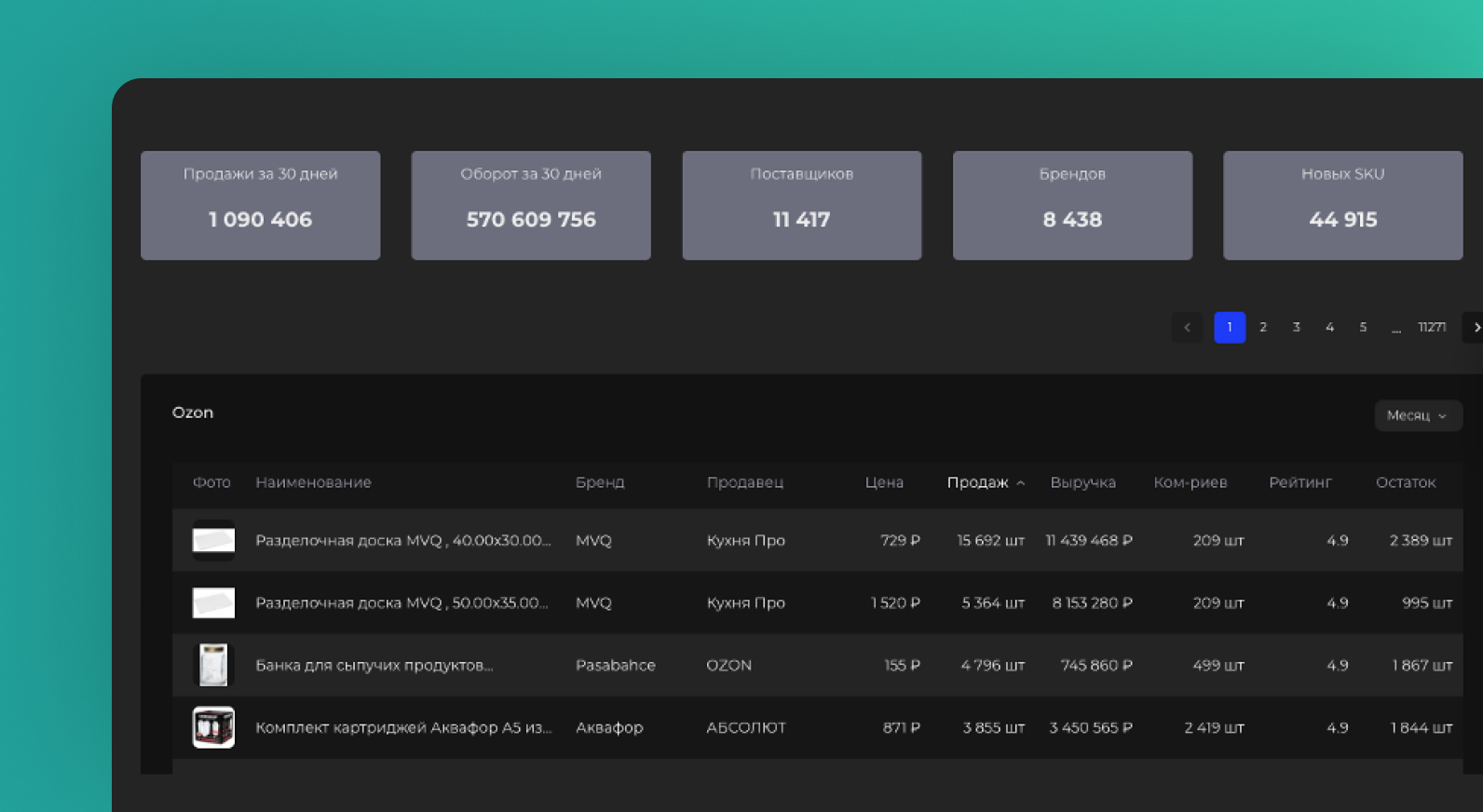The image size is (1483, 812).
Task: Open the cutting board 50.00x35.00 product photo
Action: click(x=213, y=603)
